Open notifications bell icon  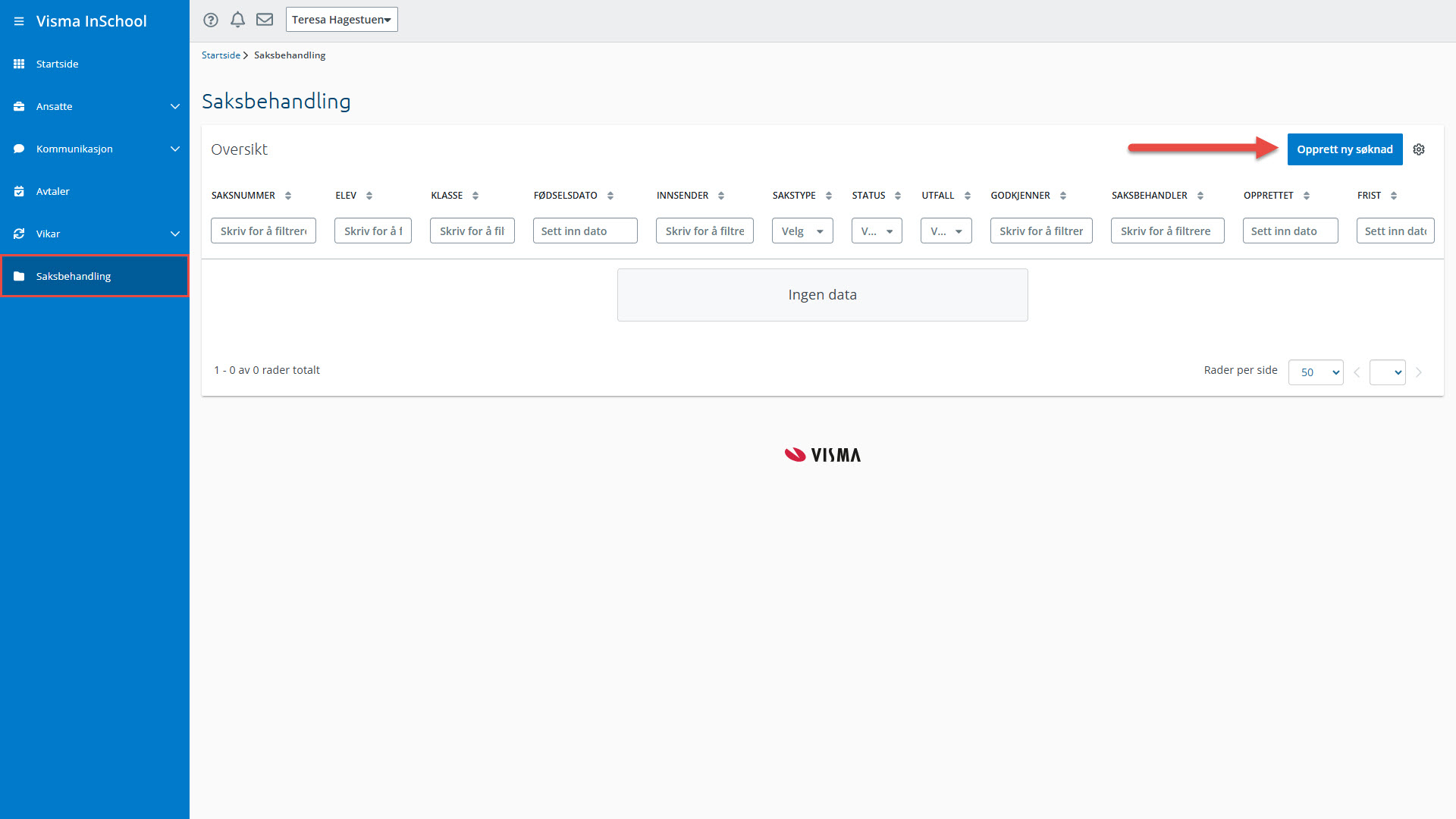[x=237, y=20]
